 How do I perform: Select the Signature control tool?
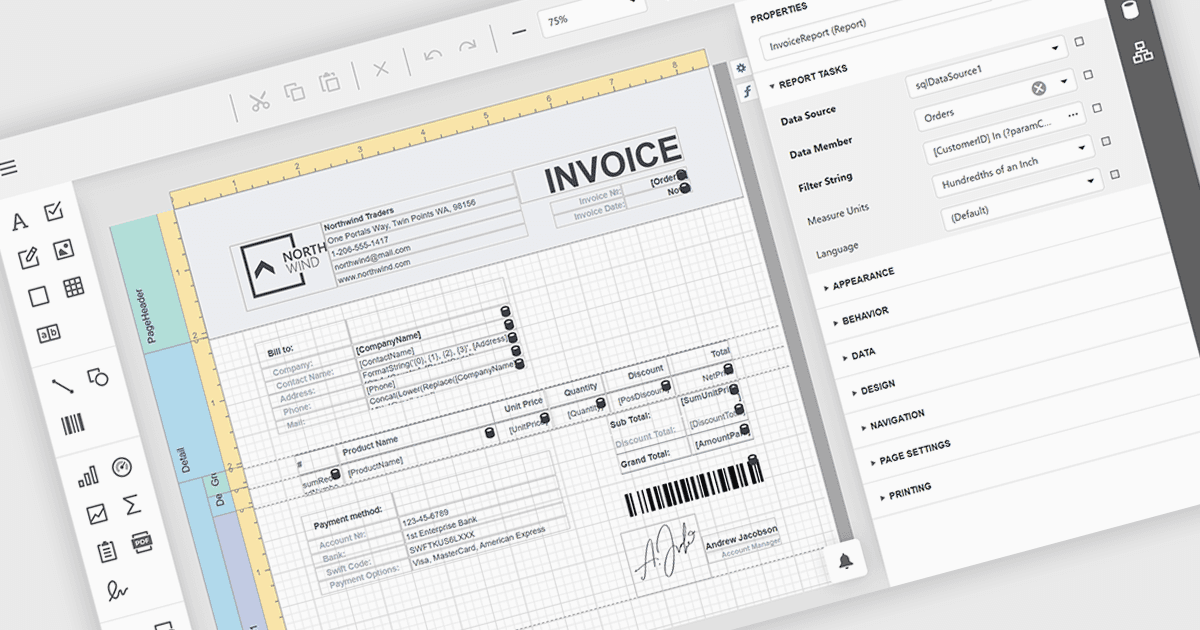[x=118, y=590]
